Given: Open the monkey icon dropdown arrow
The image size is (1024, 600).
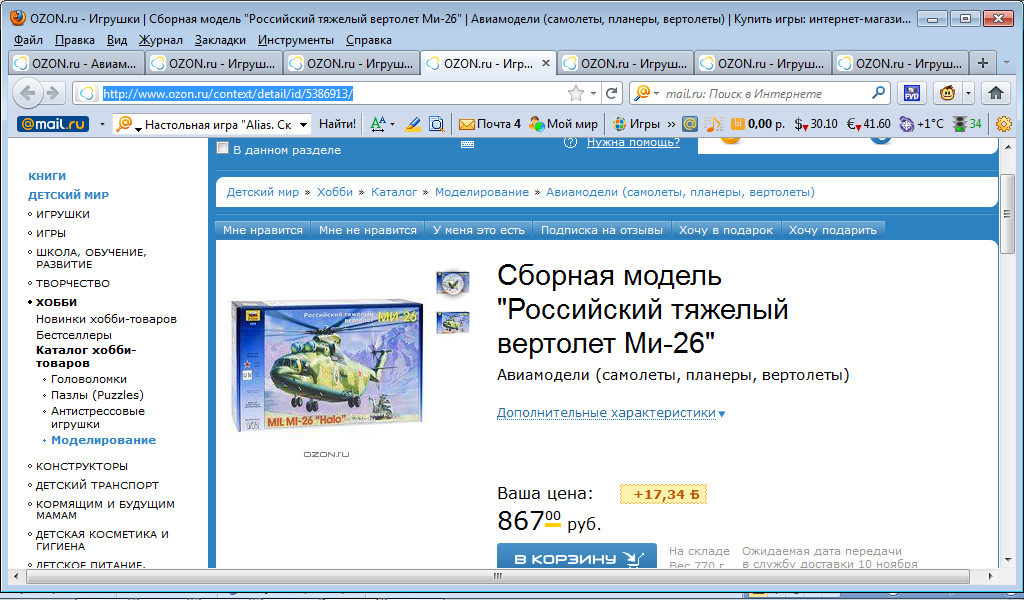Looking at the screenshot, I should point(967,93).
